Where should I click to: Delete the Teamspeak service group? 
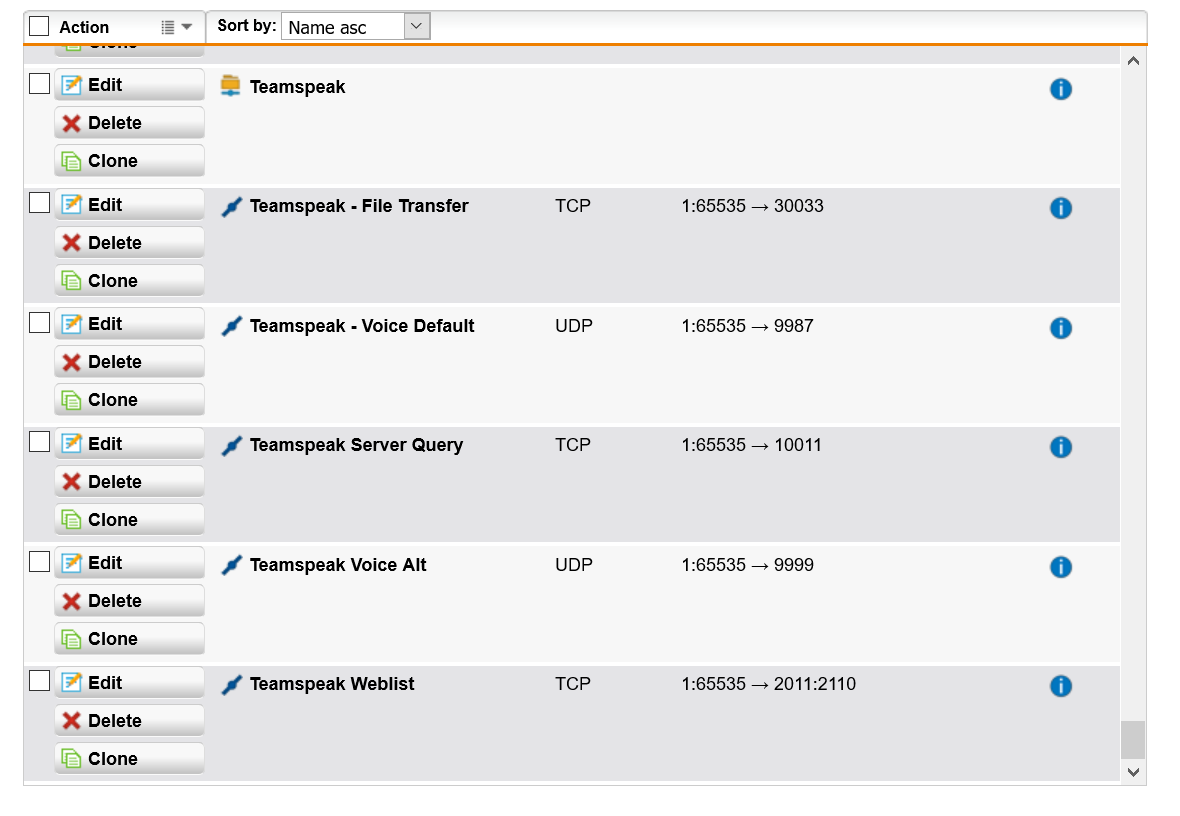click(129, 123)
